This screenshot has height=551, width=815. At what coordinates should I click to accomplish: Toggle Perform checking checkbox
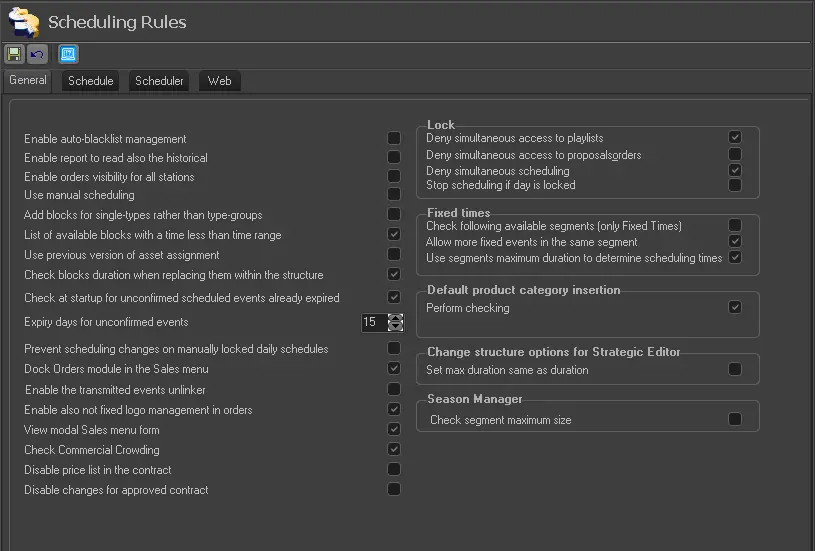point(735,307)
